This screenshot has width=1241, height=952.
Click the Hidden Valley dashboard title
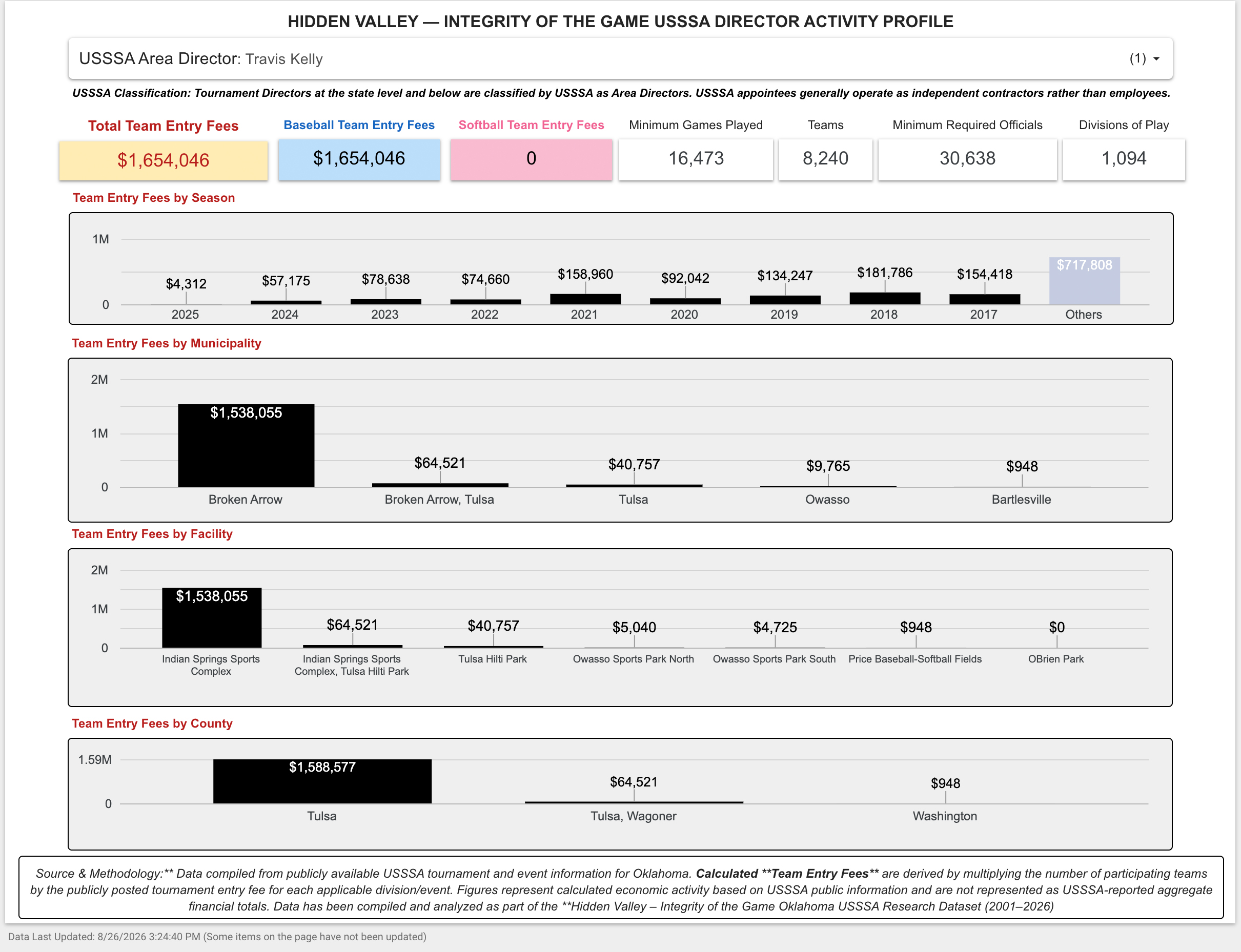coord(620,22)
